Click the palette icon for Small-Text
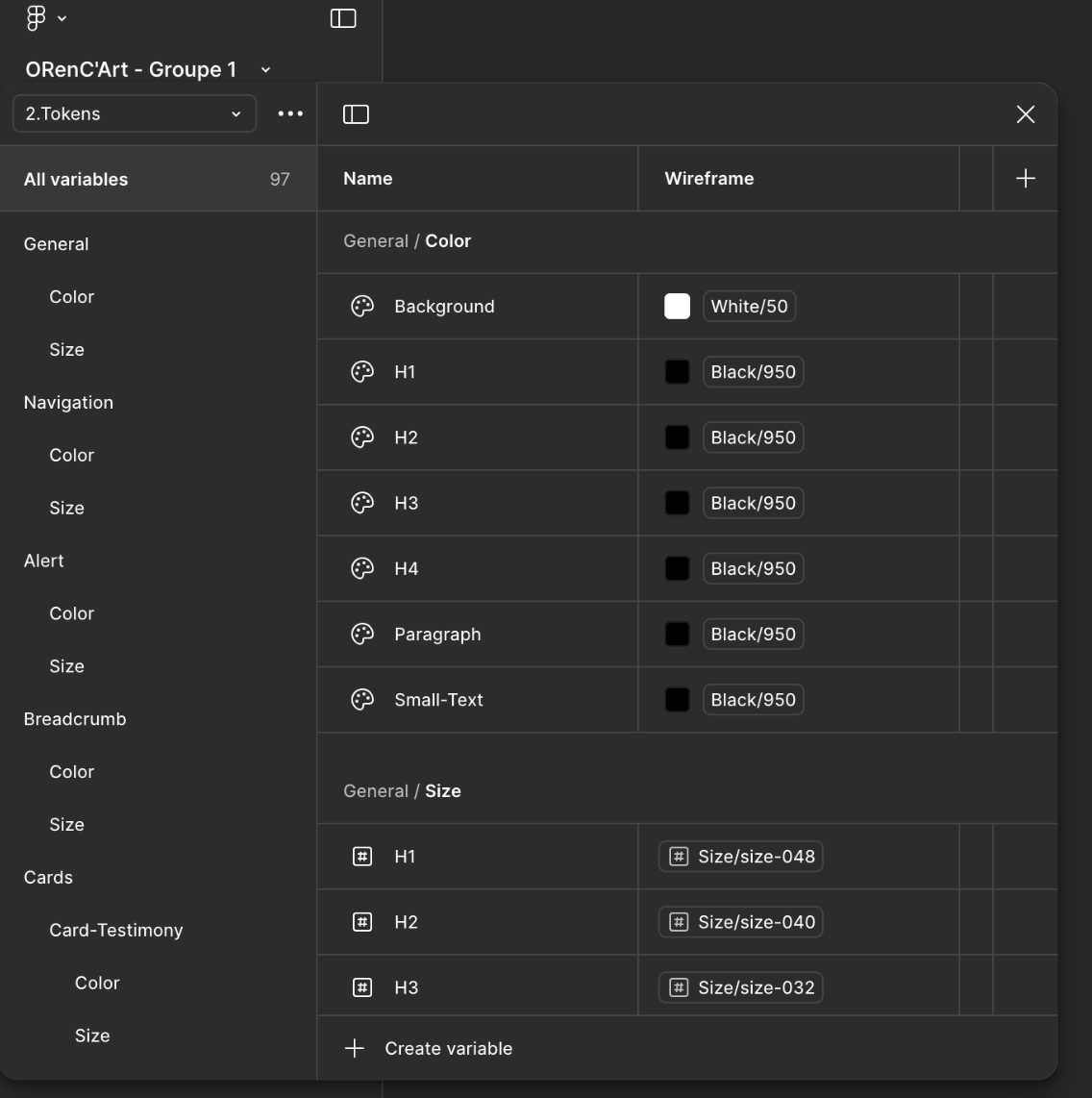Viewport: 1092px width, 1098px height. pyautogui.click(x=362, y=700)
